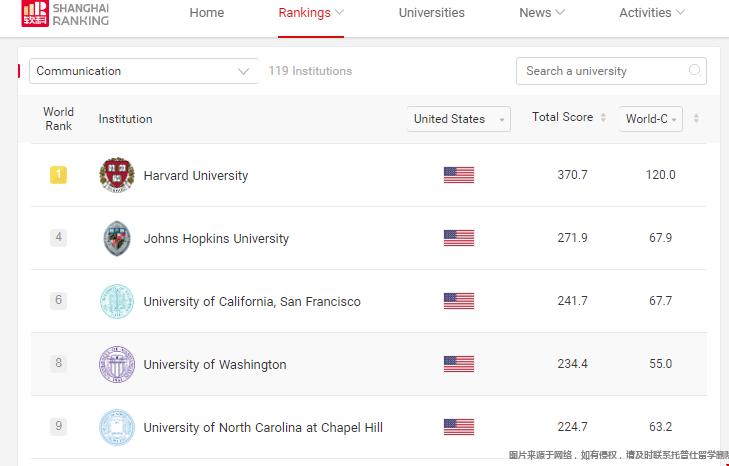Open the Communication subject dropdown
The image size is (729, 466).
[x=144, y=71]
